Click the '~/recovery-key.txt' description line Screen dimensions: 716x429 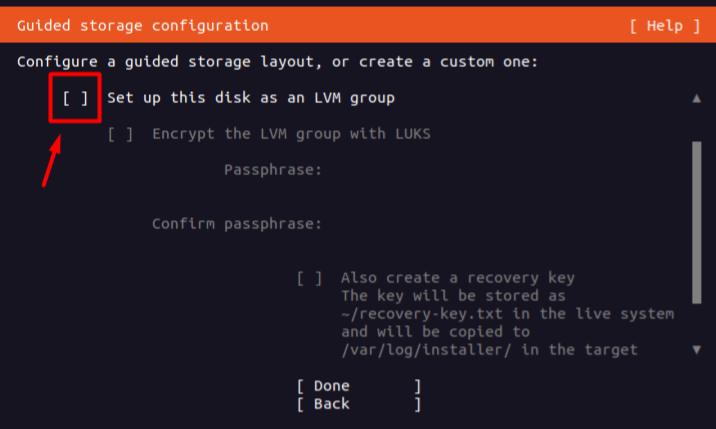tap(507, 314)
